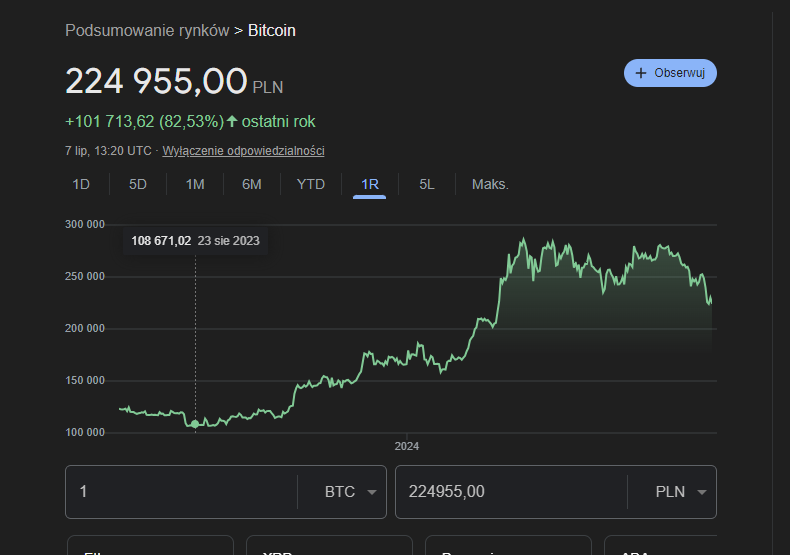Open the BTC currency dropdown

[351, 492]
